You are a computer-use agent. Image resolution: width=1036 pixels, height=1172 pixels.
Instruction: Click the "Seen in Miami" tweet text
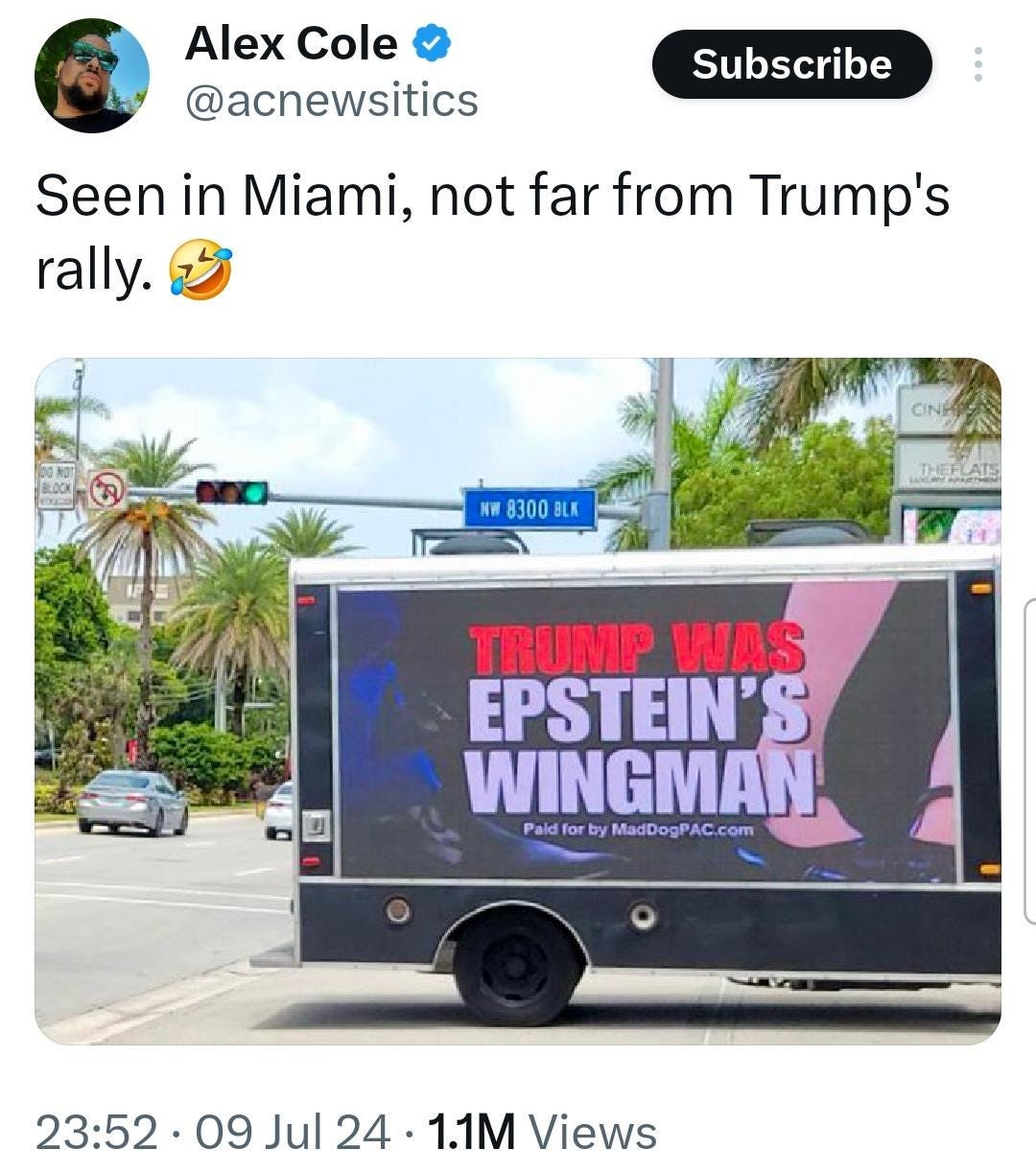coord(493,233)
